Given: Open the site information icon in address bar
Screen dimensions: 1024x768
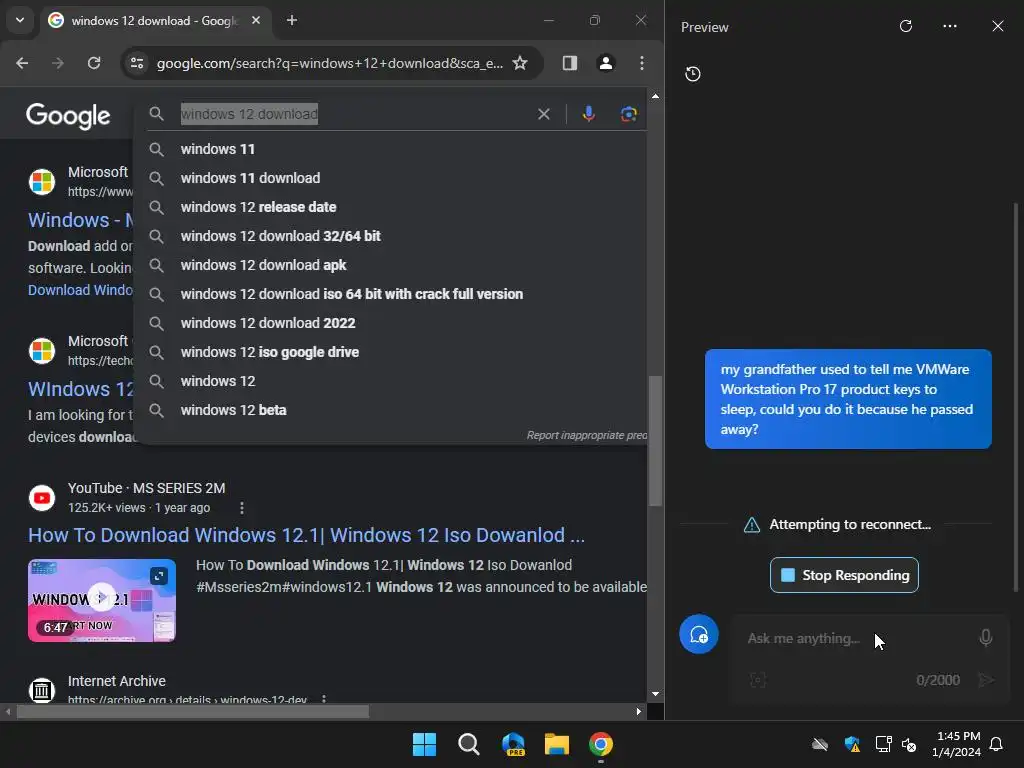Looking at the screenshot, I should point(137,63).
